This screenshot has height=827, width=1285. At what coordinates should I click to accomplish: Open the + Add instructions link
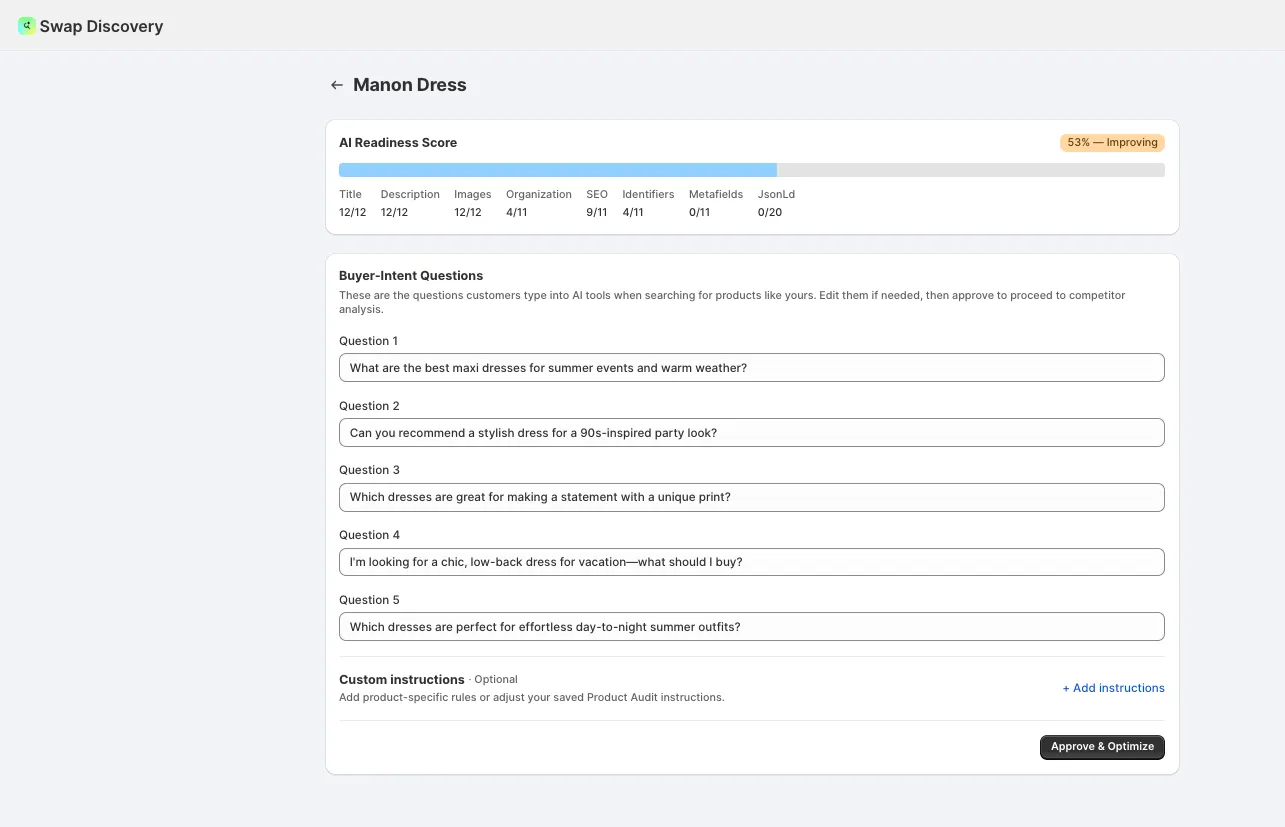pyautogui.click(x=1113, y=688)
